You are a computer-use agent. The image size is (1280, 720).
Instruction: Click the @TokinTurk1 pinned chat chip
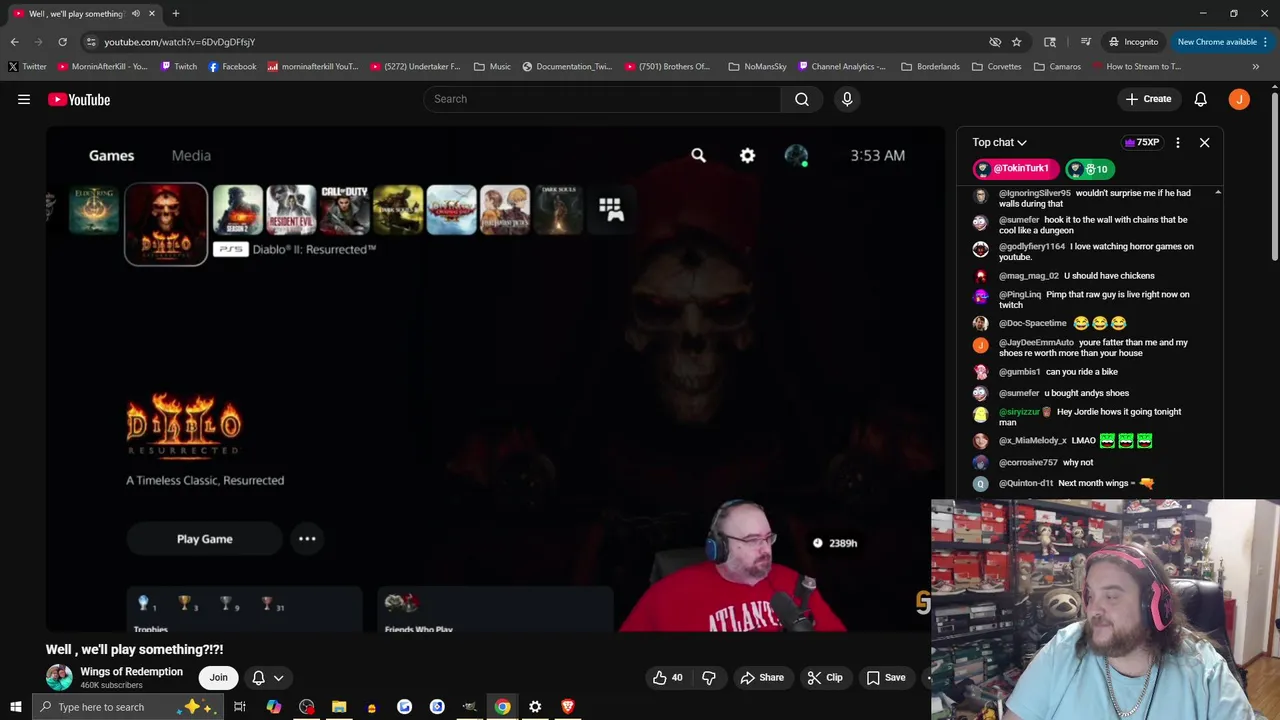[1014, 169]
